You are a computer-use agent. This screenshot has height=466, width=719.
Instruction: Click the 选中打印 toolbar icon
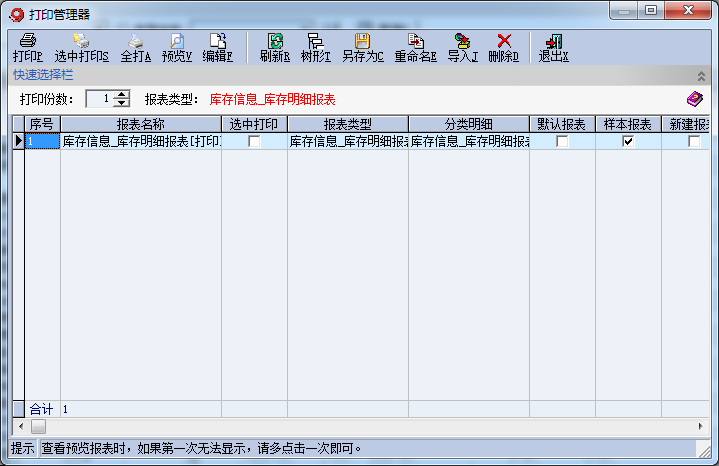point(81,41)
